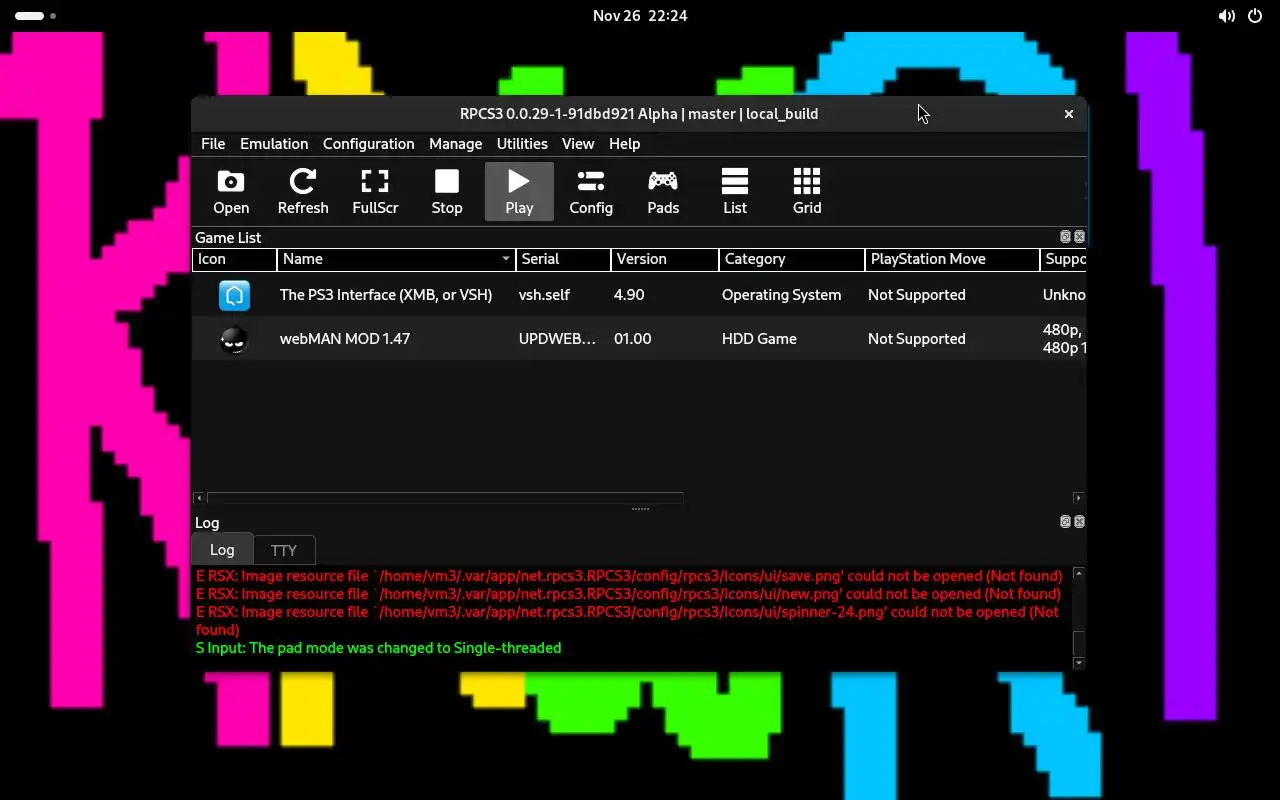The image size is (1280, 800).
Task: Switch to the TTY tab
Action: 284,550
